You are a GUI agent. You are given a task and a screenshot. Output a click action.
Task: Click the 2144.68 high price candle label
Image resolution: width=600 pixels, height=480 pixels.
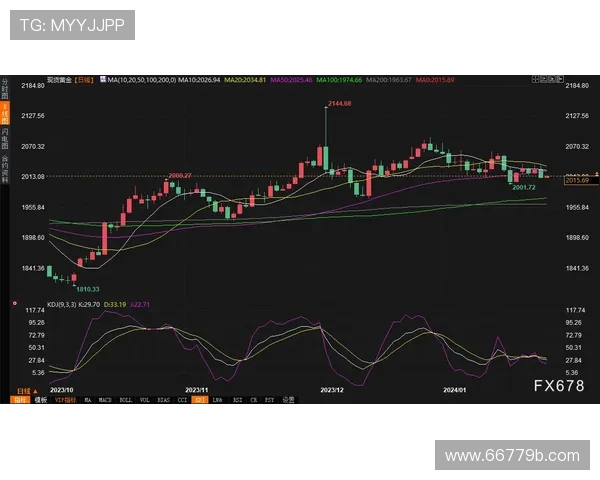[339, 103]
